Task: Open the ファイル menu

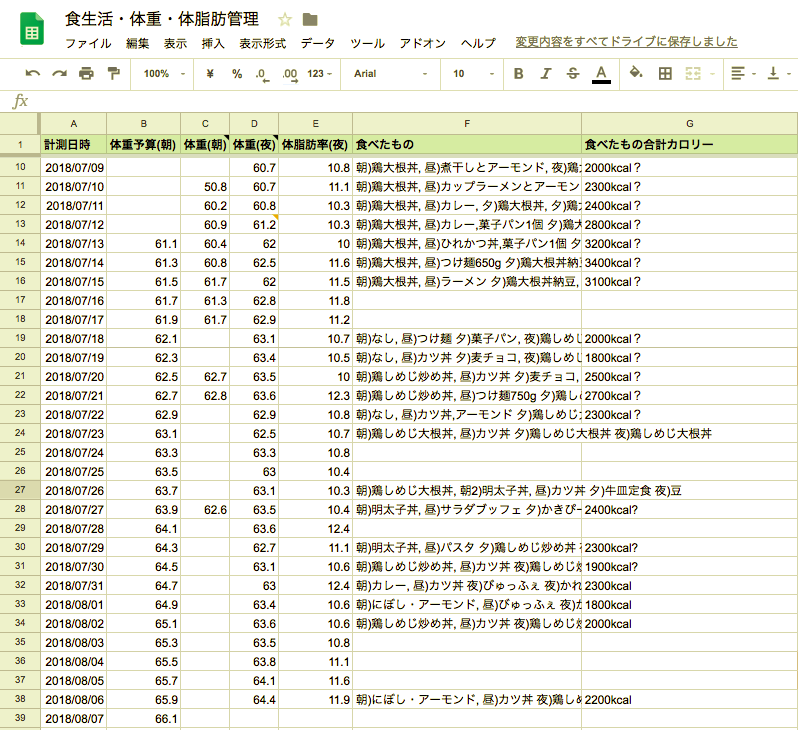Action: [x=88, y=43]
